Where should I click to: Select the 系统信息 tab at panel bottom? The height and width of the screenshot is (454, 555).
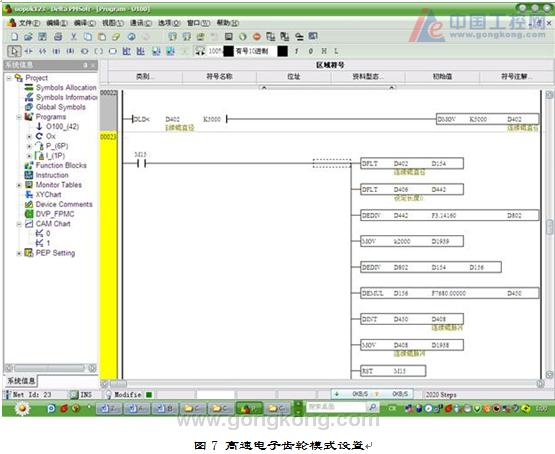(21, 381)
